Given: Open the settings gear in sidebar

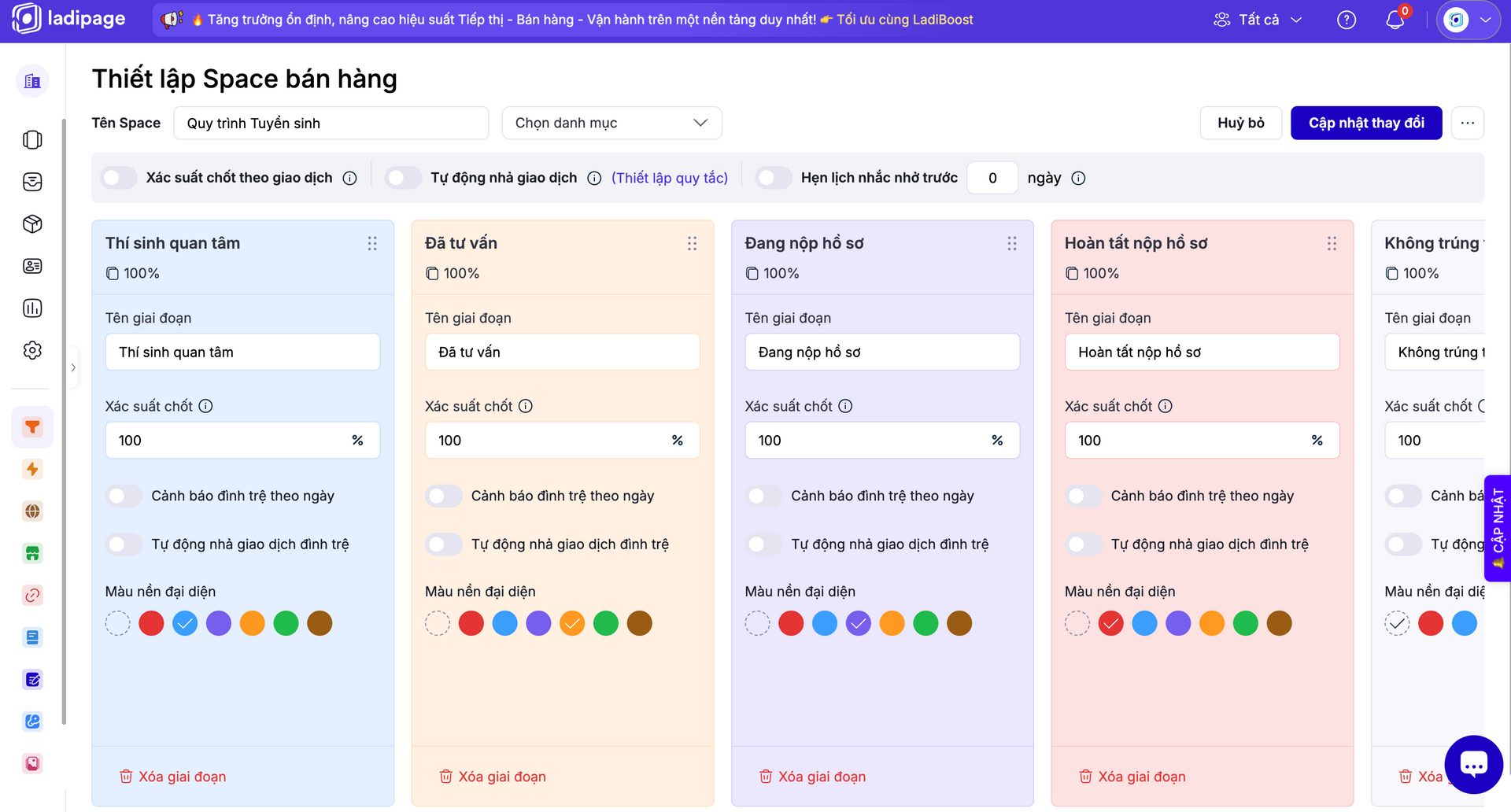Looking at the screenshot, I should click(32, 350).
